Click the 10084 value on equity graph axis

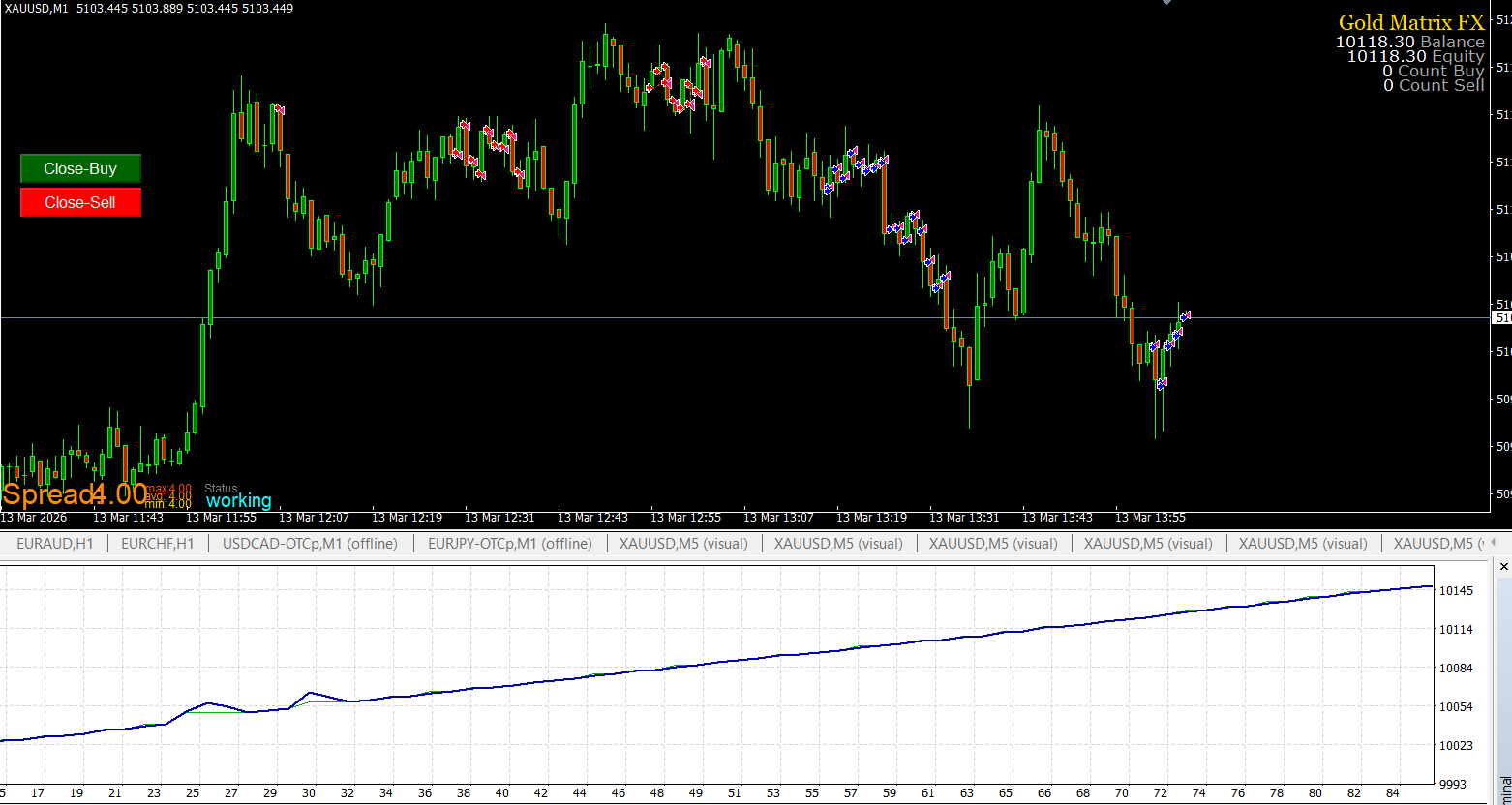coord(1457,669)
